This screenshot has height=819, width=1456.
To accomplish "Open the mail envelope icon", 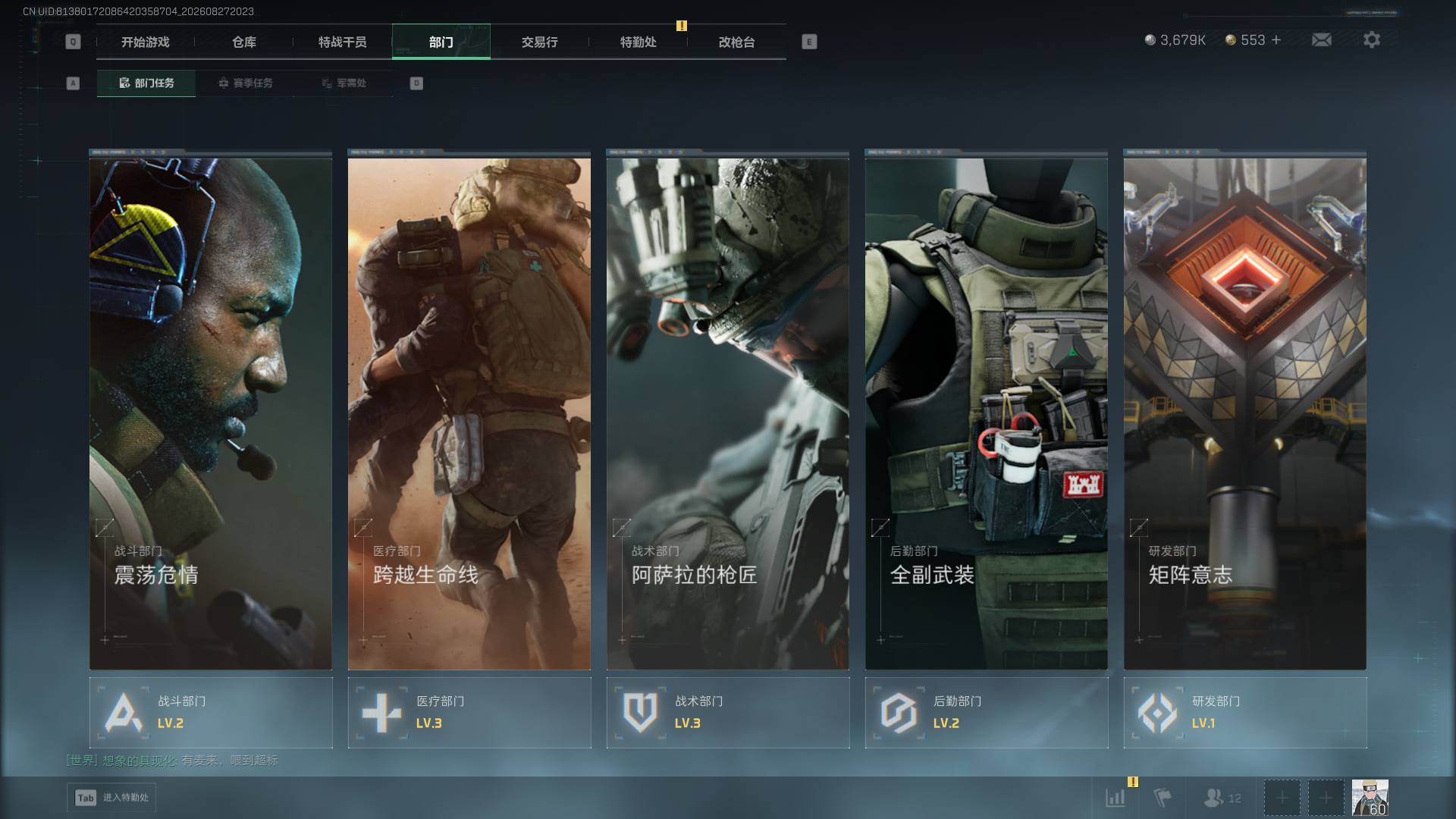I will tap(1322, 40).
